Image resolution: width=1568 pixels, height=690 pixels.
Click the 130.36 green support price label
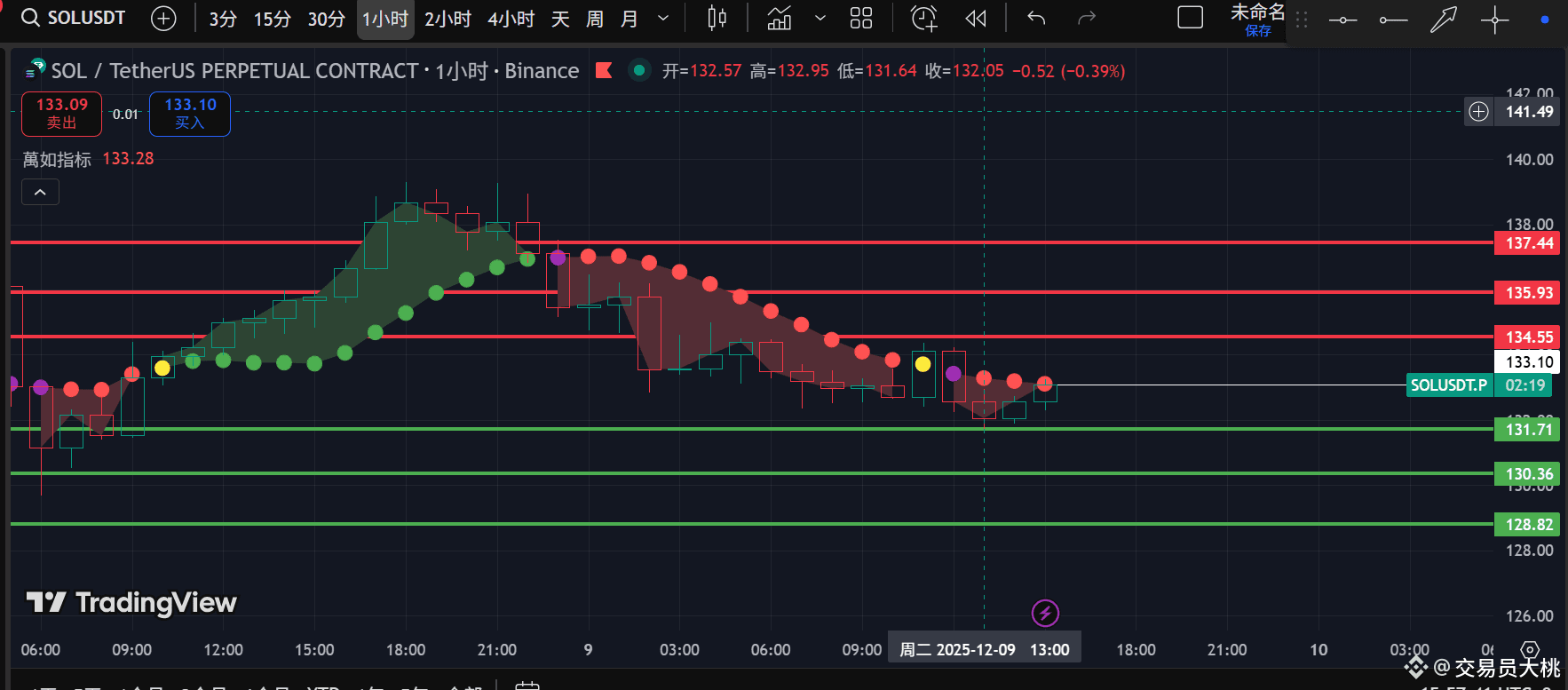(x=1529, y=474)
